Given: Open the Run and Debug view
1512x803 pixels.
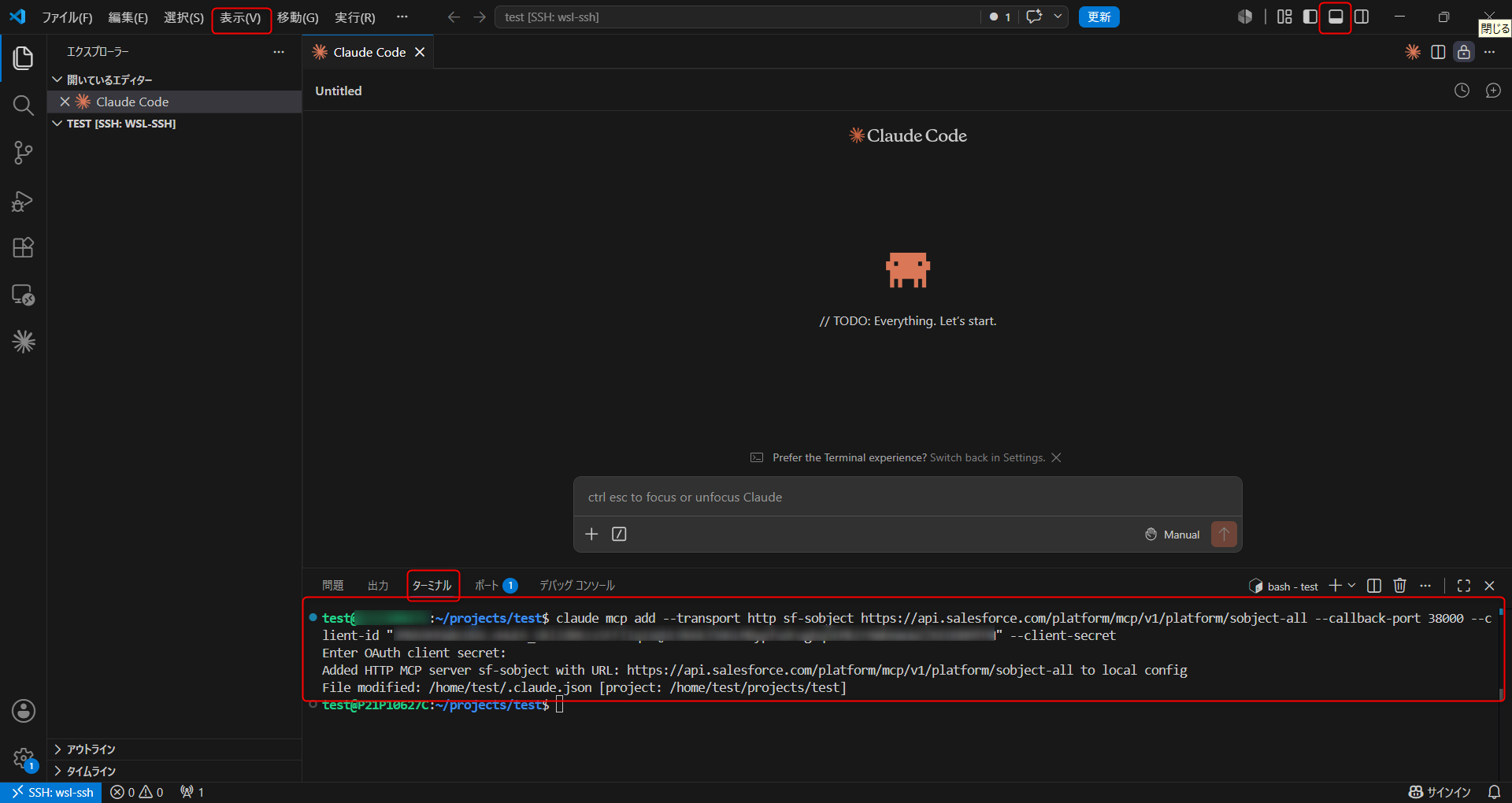Looking at the screenshot, I should (24, 201).
